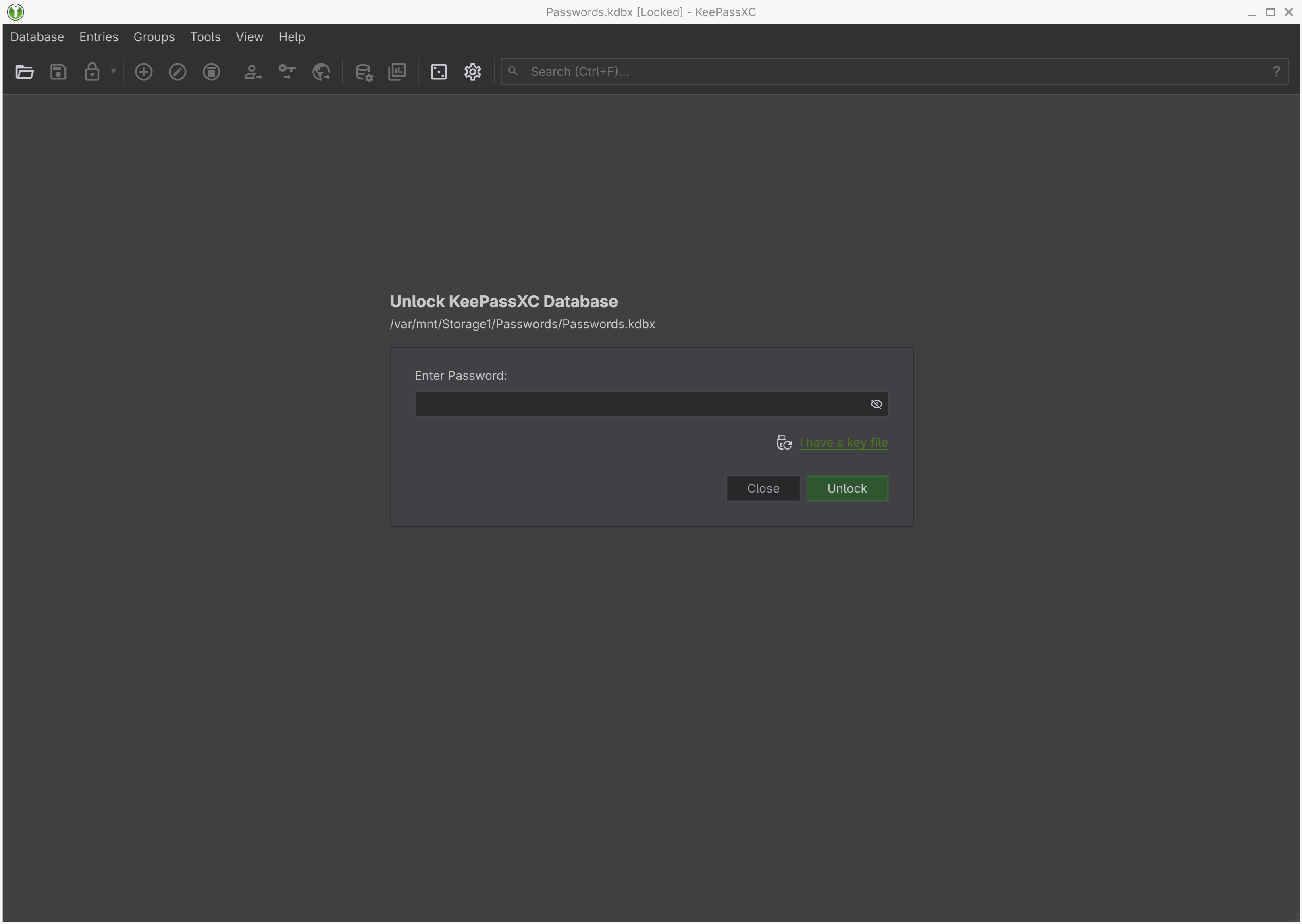Screen dimensions: 1302x924
Task: Click the 'I have a key file' link
Action: (x=843, y=443)
